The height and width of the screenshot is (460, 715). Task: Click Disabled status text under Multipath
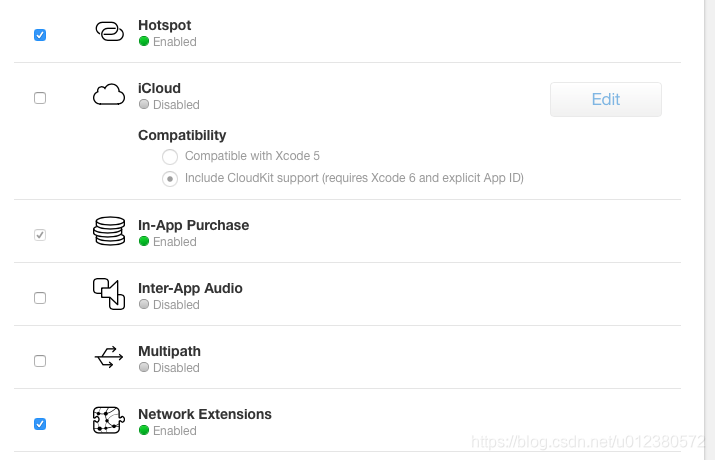pyautogui.click(x=176, y=367)
